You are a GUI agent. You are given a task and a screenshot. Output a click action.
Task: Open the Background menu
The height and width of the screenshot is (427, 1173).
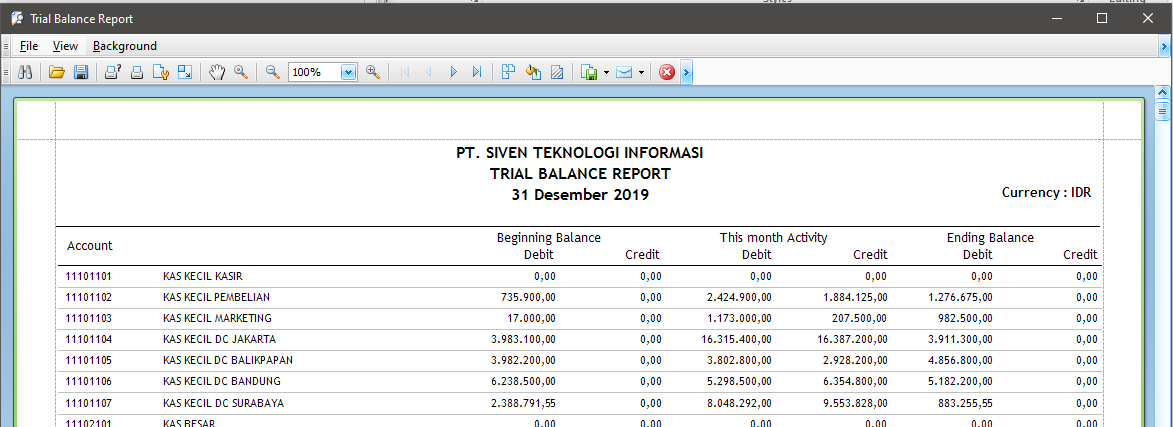pos(125,46)
